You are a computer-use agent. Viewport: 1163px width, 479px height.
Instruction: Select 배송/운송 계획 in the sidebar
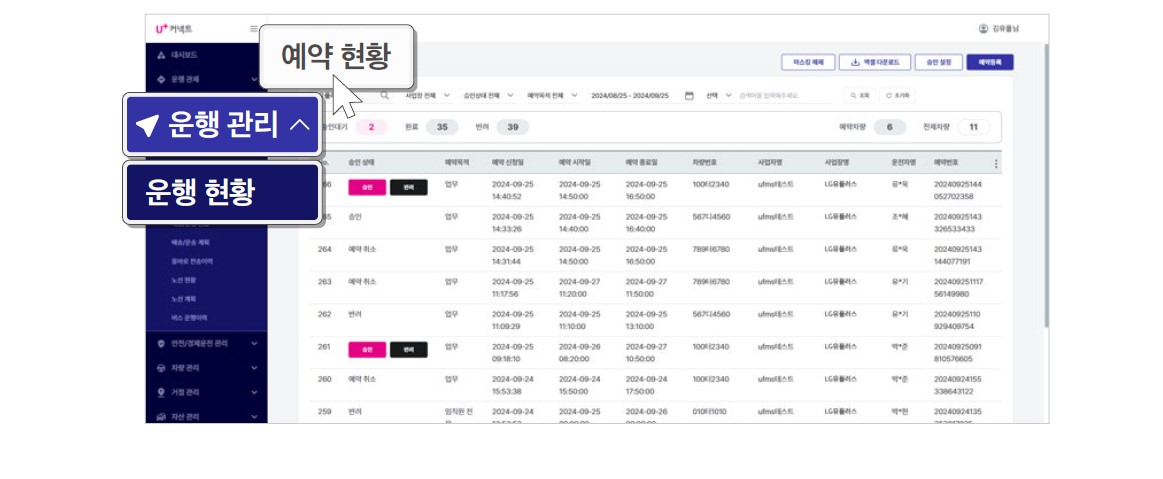[x=191, y=242]
